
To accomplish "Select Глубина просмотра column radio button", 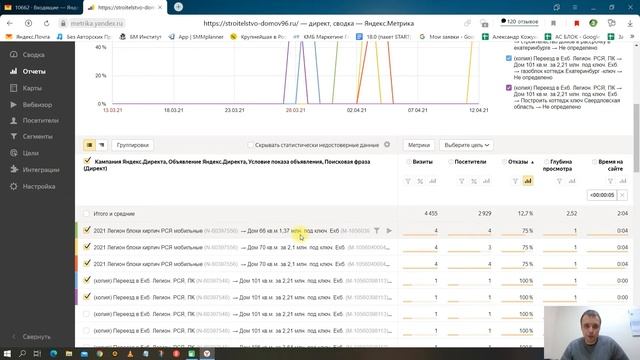I will click(546, 162).
